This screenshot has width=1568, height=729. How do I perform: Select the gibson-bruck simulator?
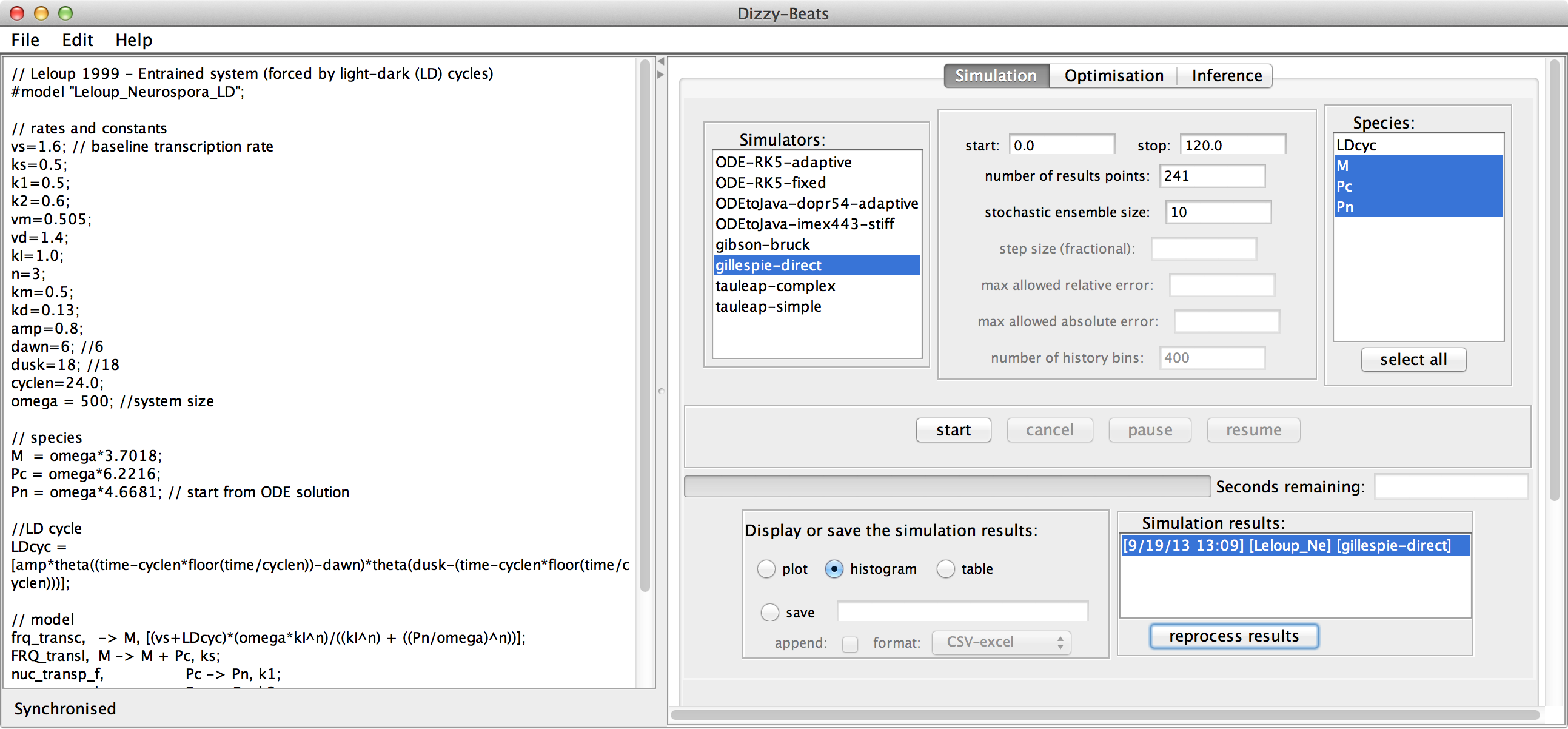[762, 245]
